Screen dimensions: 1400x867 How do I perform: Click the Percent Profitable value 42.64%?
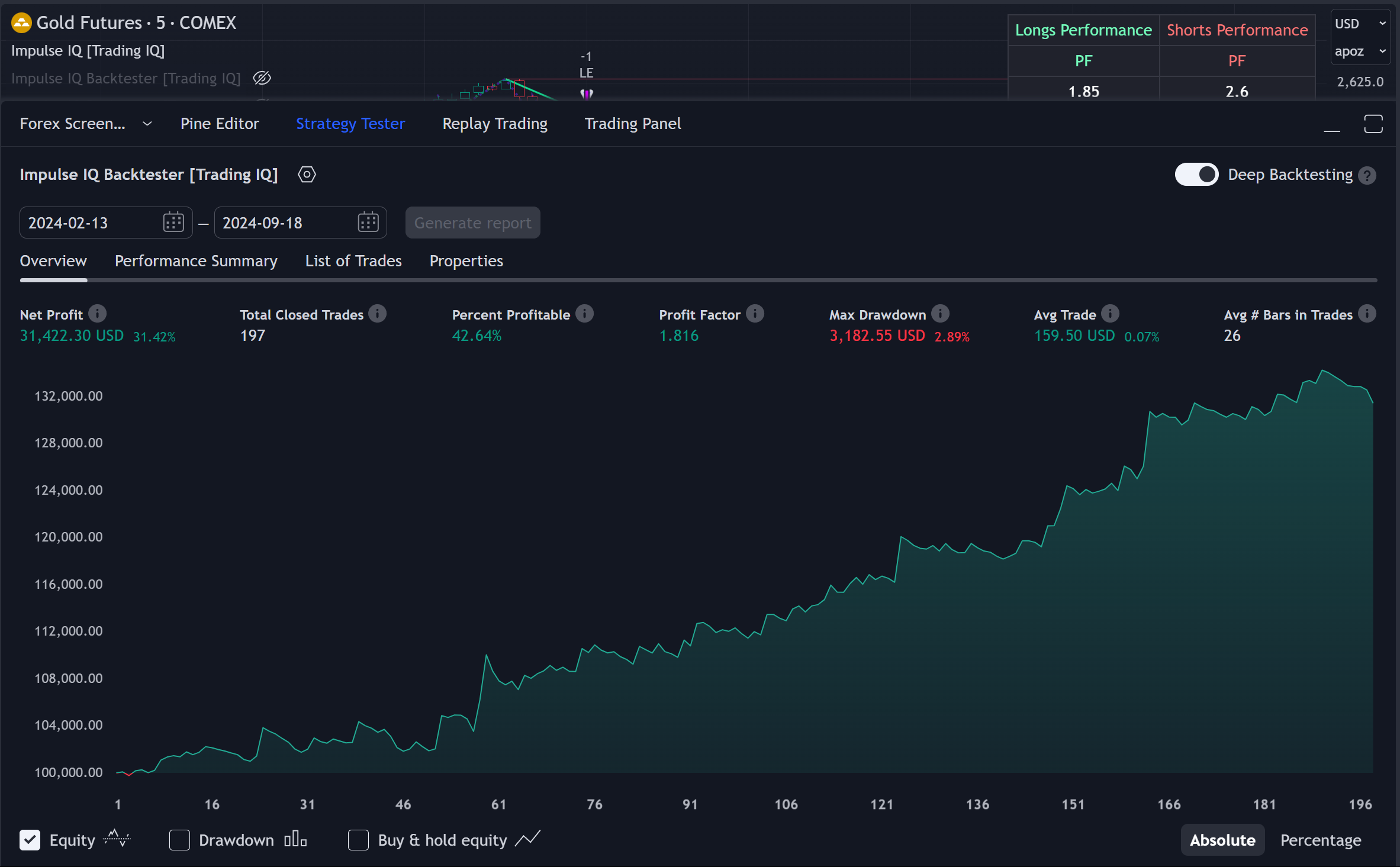click(477, 336)
